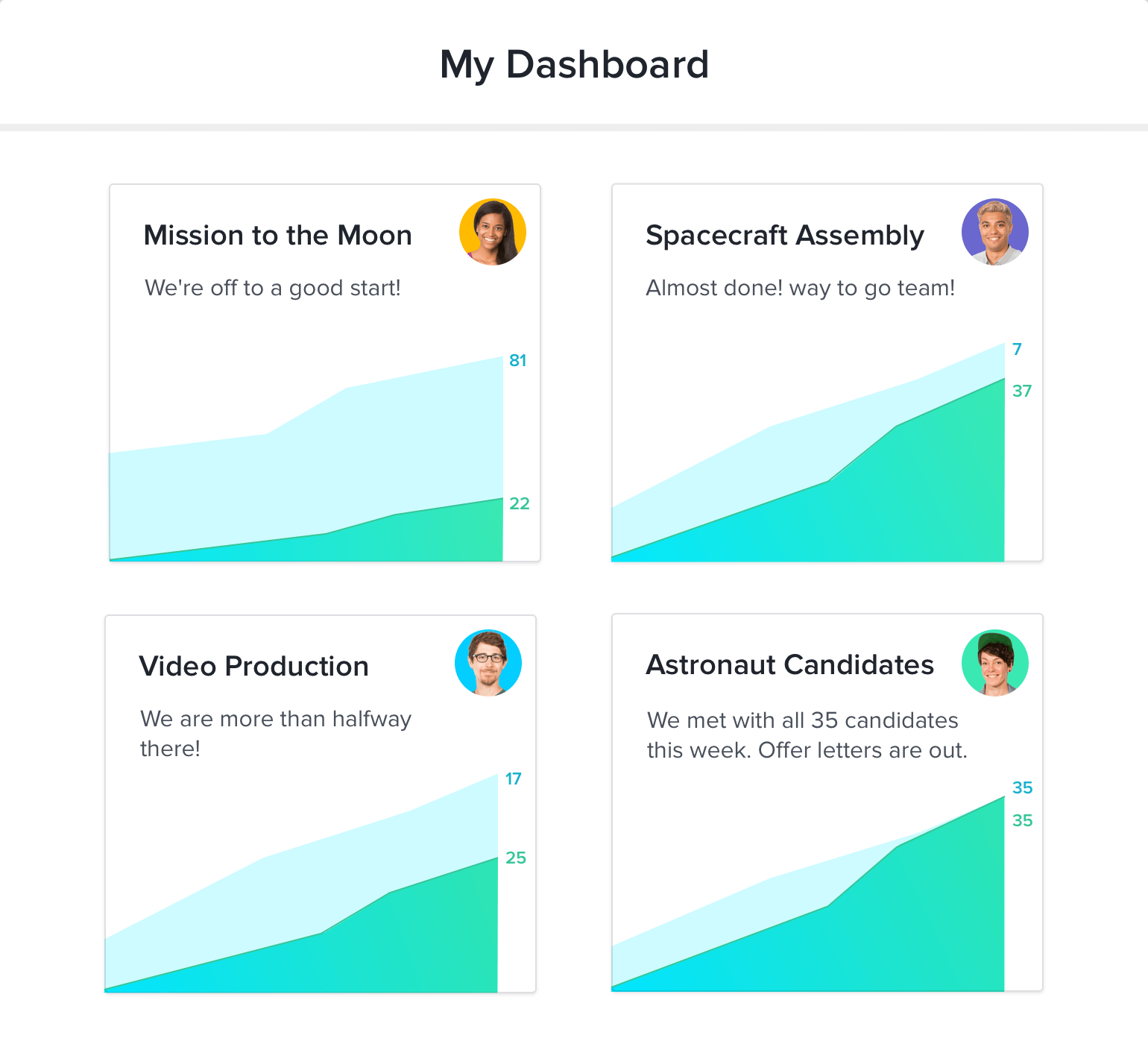Click the 81 value on Mission chart
Screen dimensions: 1148x1044
pos(517,361)
